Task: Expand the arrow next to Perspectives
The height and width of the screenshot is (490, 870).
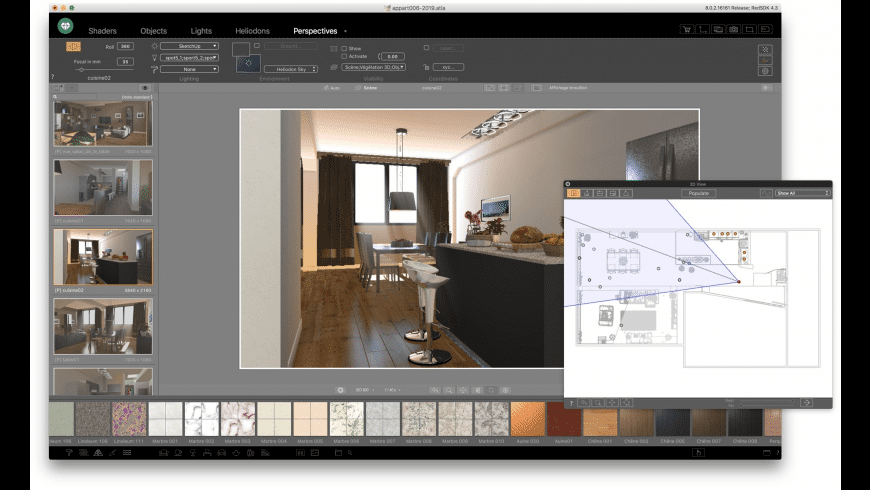Action: click(x=345, y=32)
